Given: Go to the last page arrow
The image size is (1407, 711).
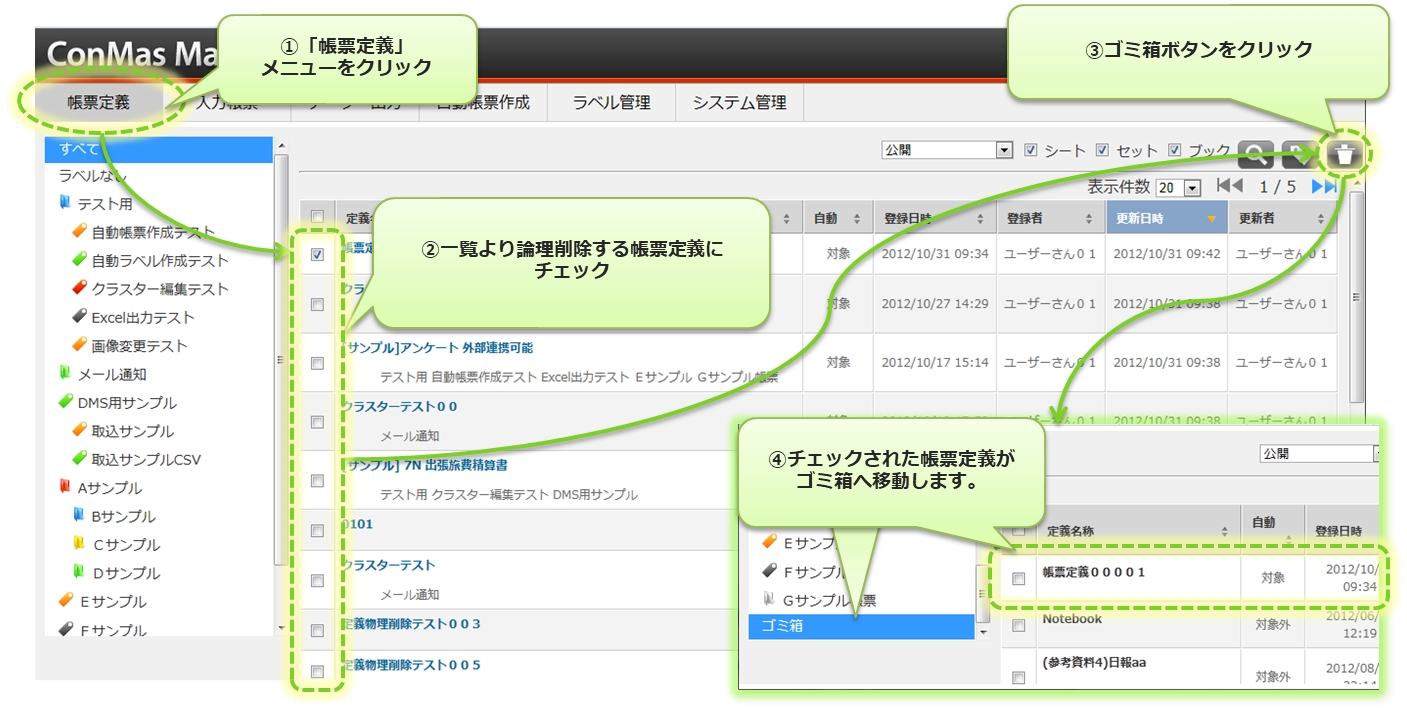Looking at the screenshot, I should (1324, 186).
